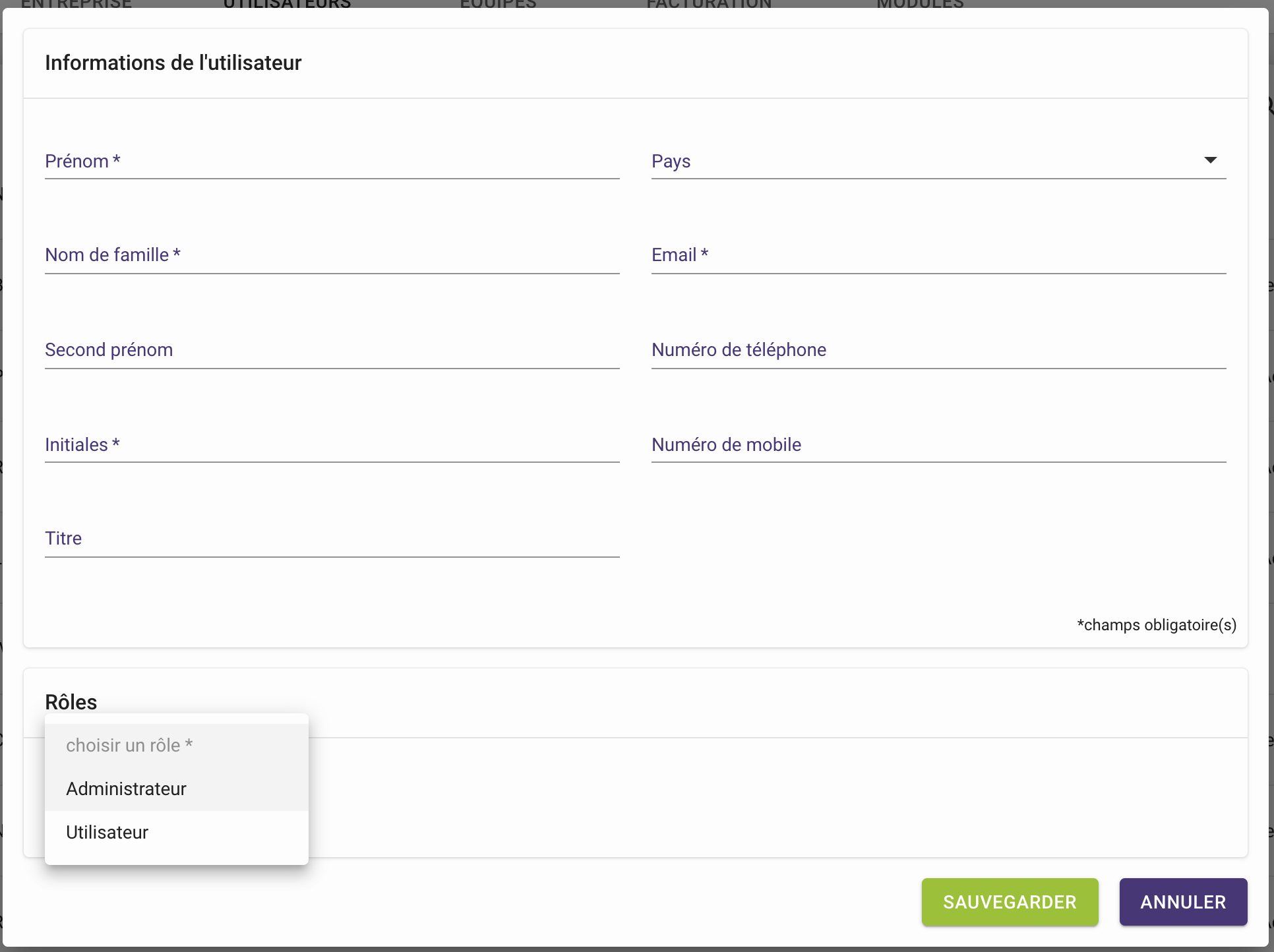Focus the Numéro de téléphone field
Image resolution: width=1274 pixels, height=952 pixels.
[938, 350]
